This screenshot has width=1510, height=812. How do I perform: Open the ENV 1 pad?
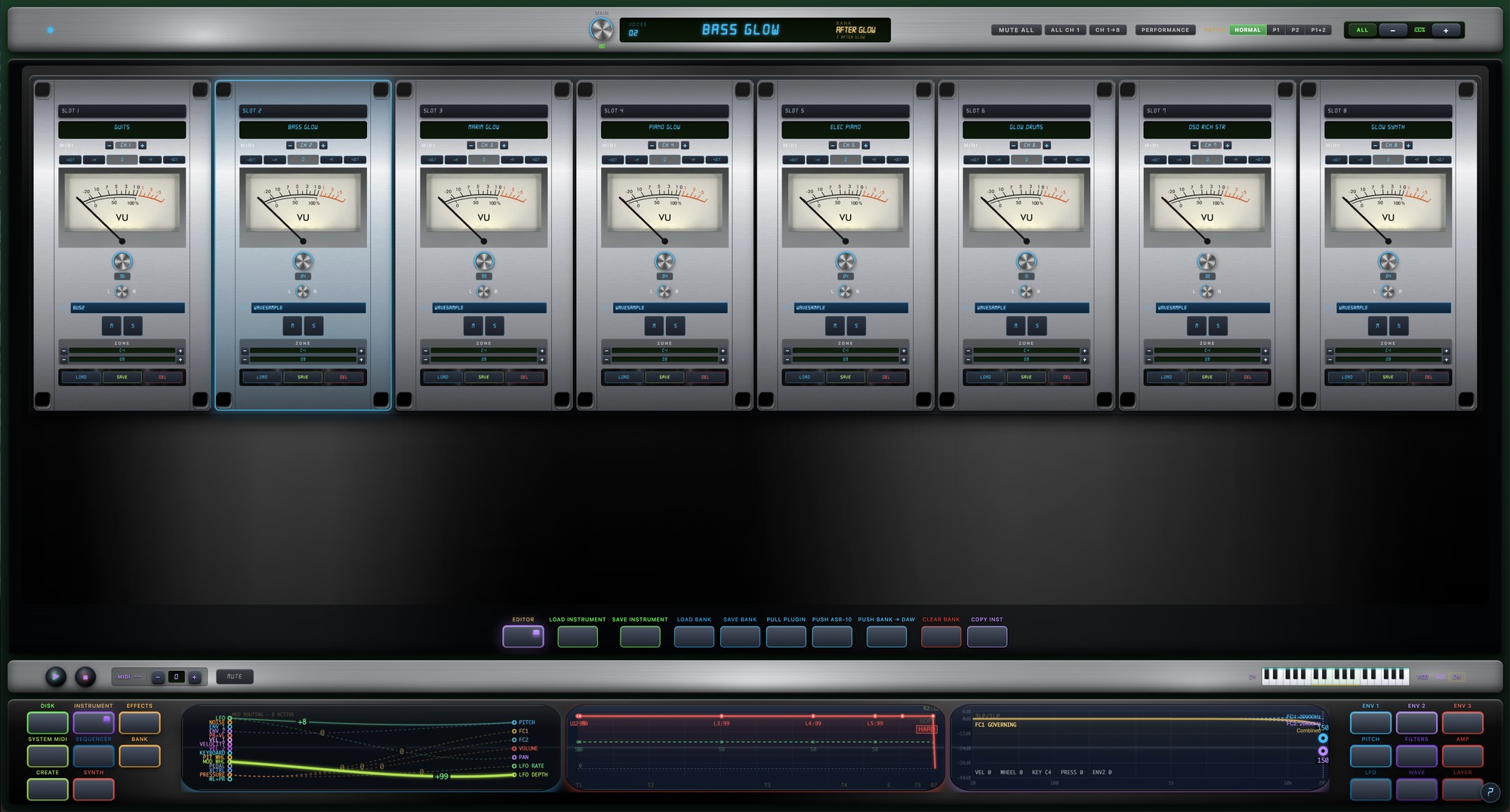pos(1370,723)
